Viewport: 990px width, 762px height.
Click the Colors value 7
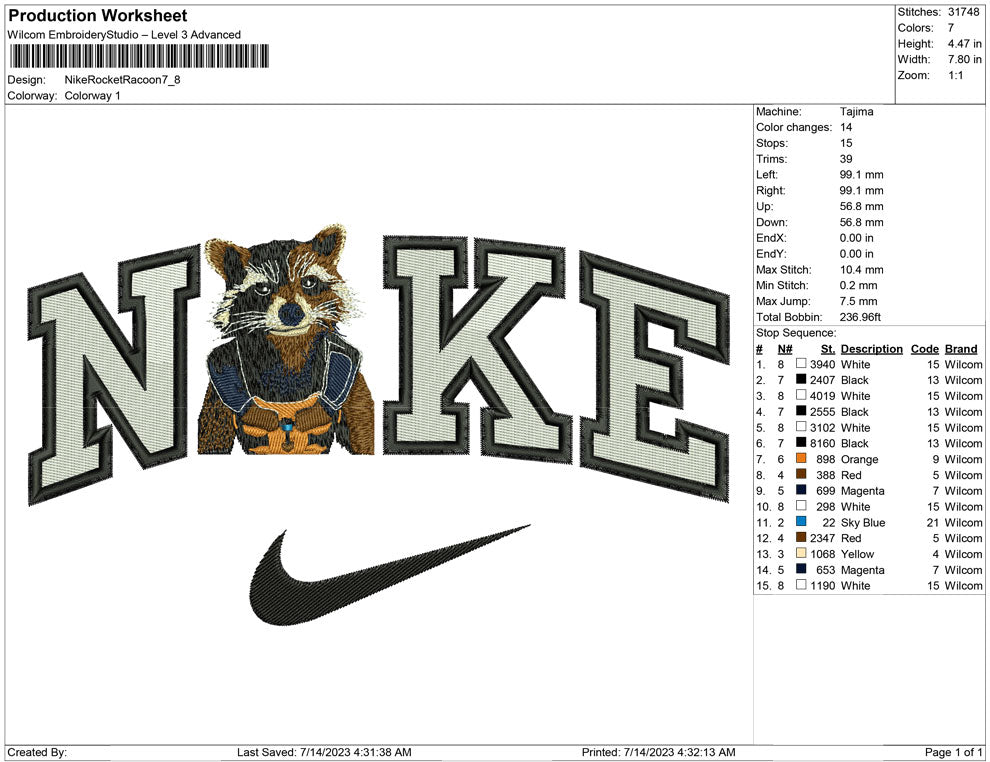[x=951, y=28]
